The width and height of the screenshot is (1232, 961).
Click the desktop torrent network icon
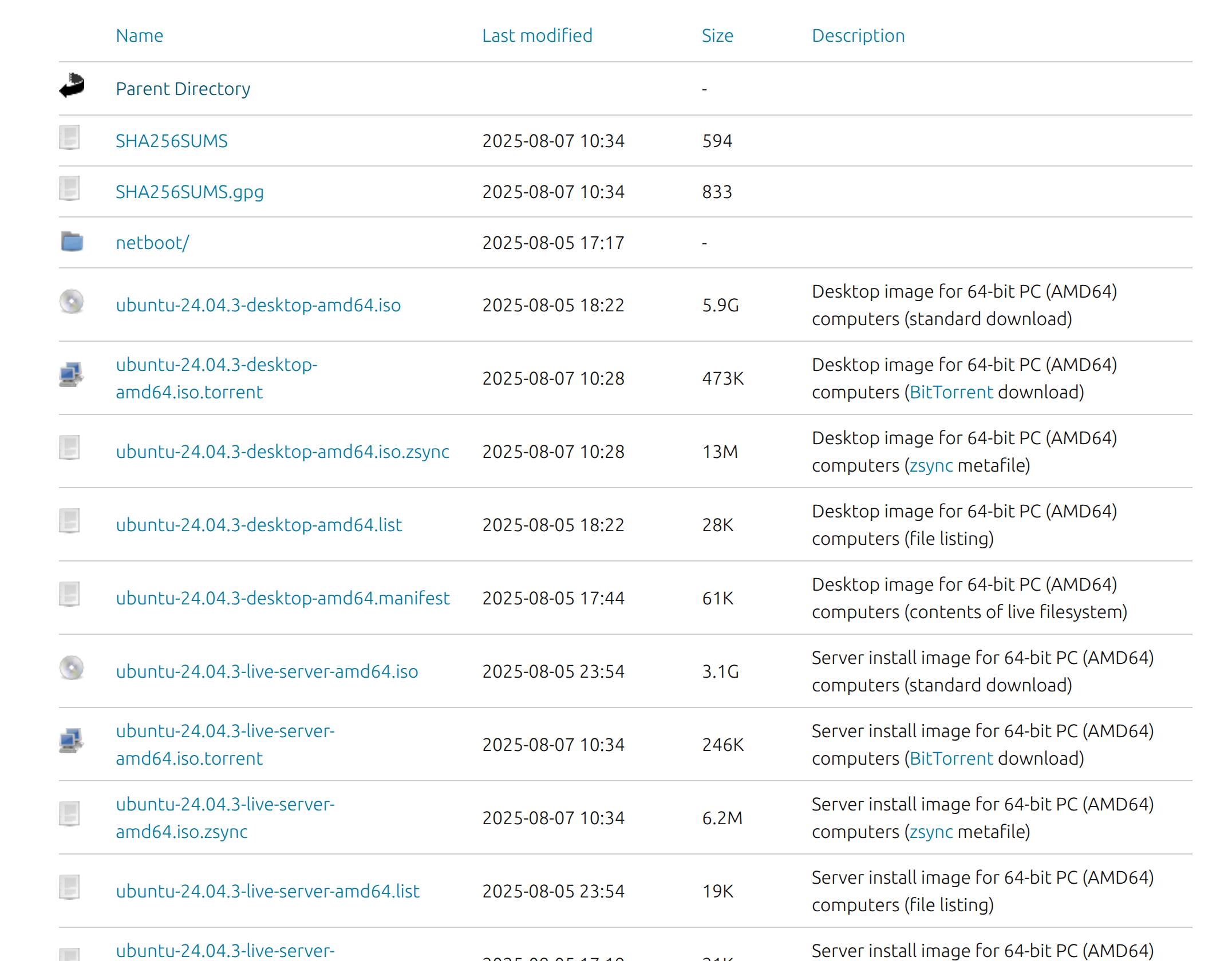pos(72,375)
